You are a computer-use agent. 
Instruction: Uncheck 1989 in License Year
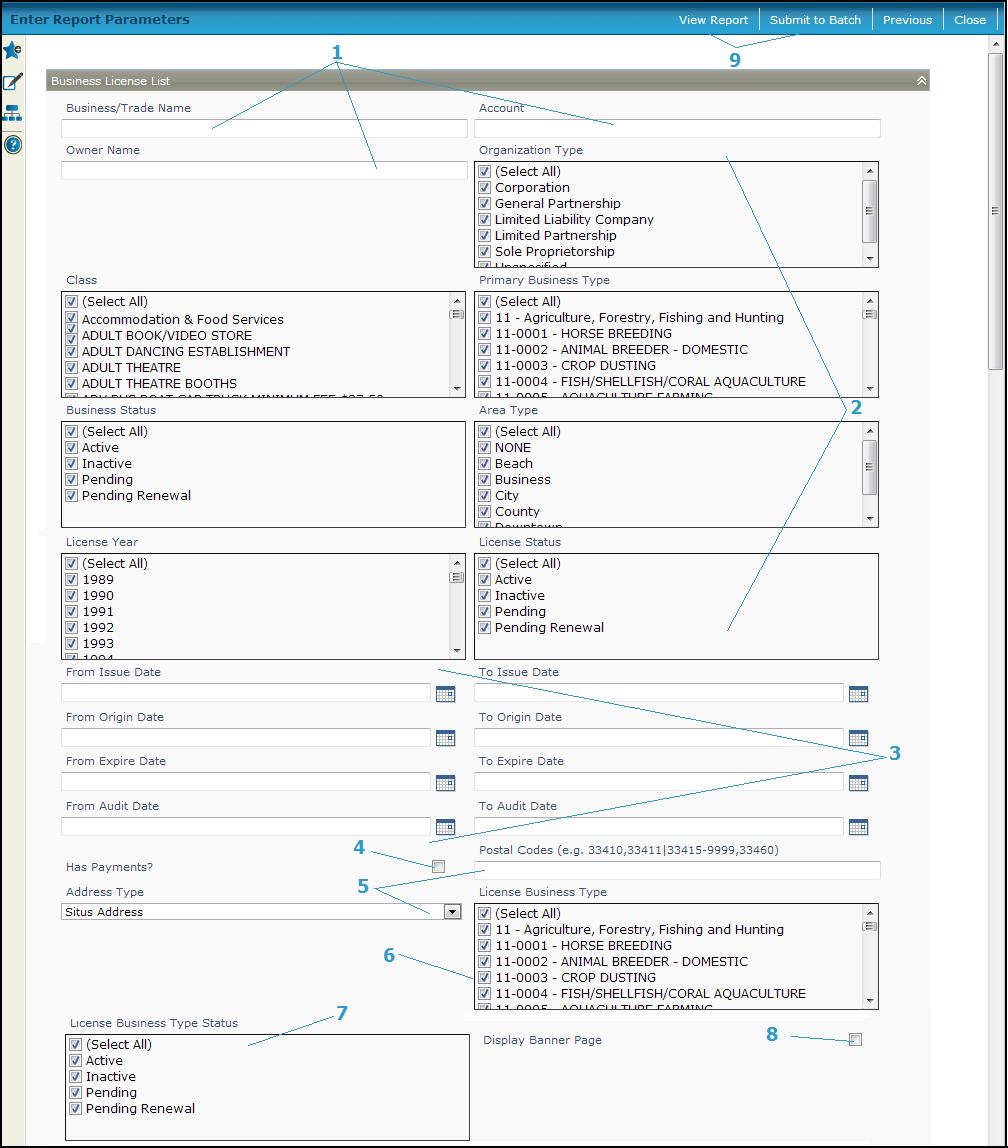(x=71, y=579)
